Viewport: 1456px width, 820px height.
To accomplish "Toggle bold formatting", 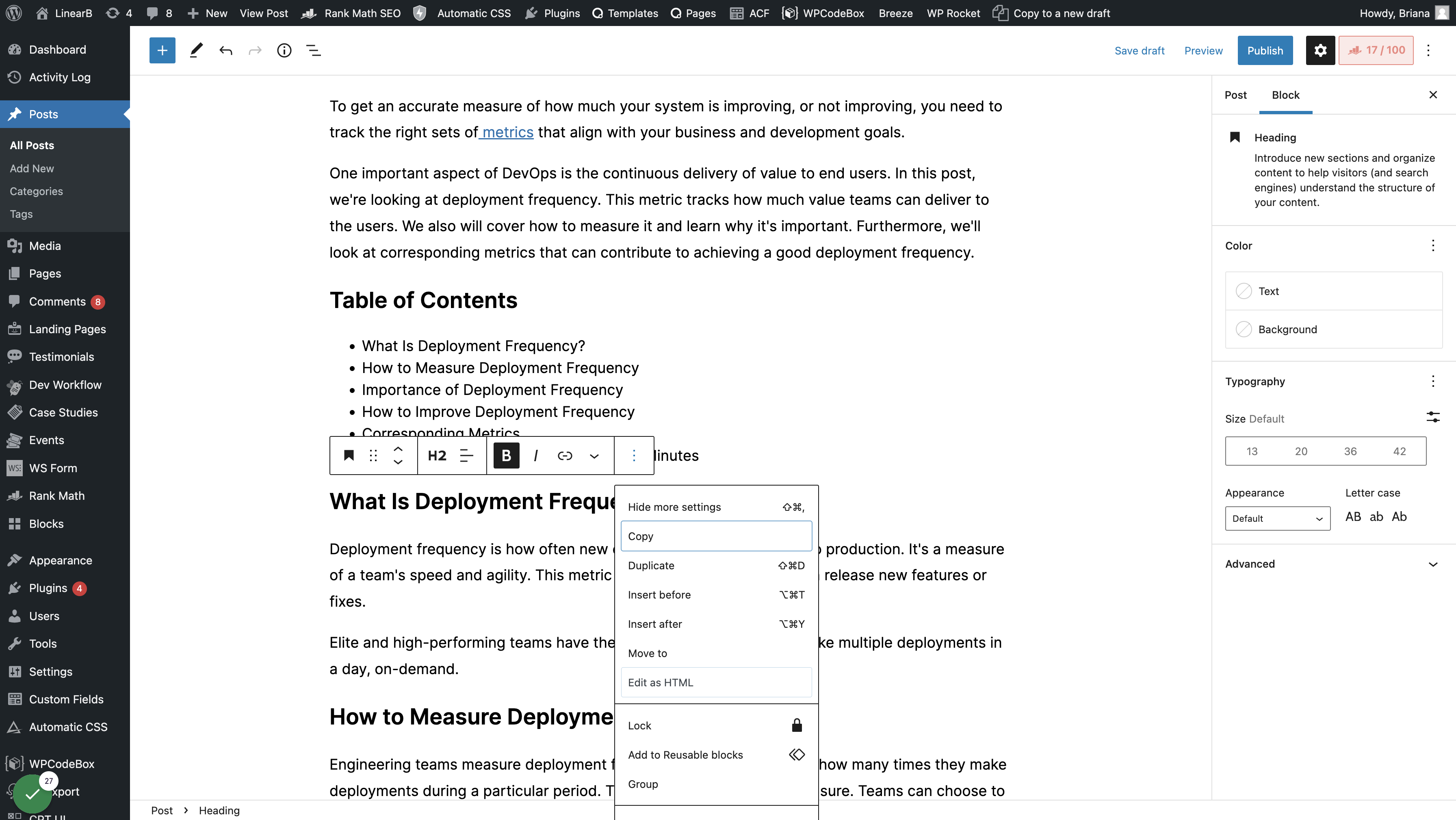I will tap(507, 455).
